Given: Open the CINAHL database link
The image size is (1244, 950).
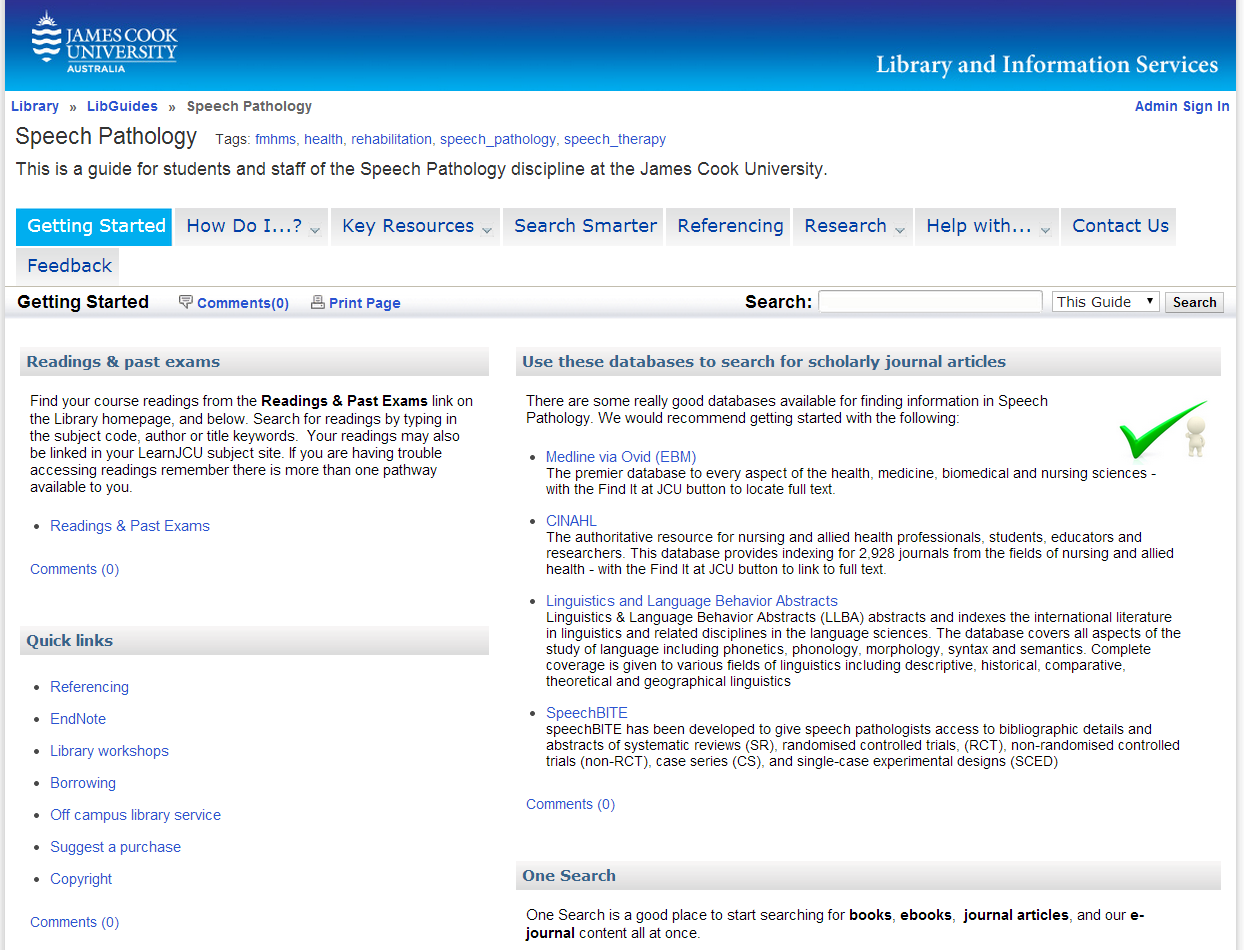Looking at the screenshot, I should pos(571,520).
